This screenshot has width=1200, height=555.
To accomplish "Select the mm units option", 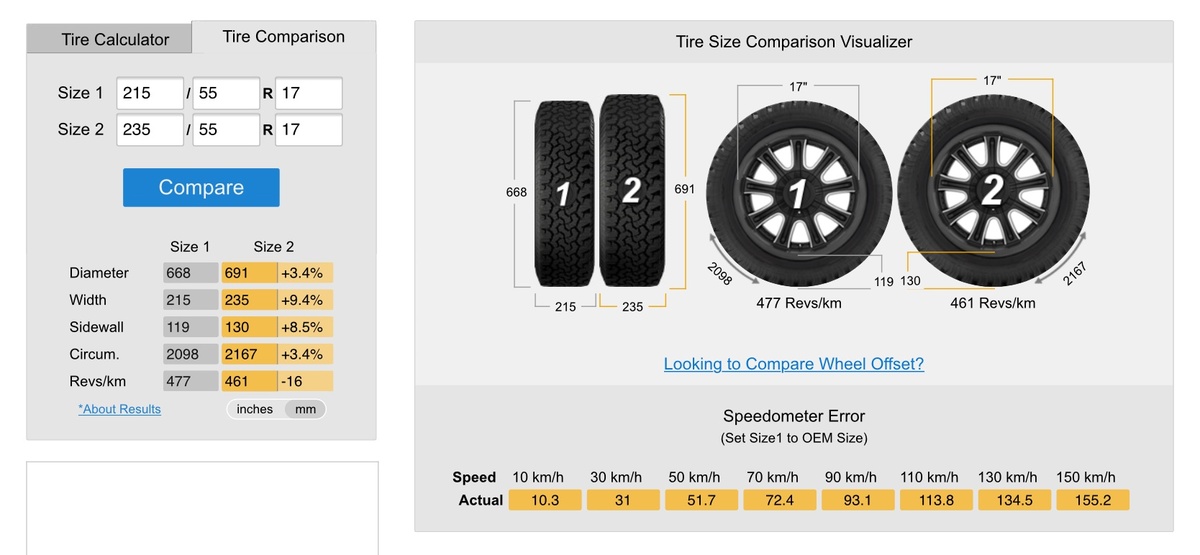I will (305, 409).
